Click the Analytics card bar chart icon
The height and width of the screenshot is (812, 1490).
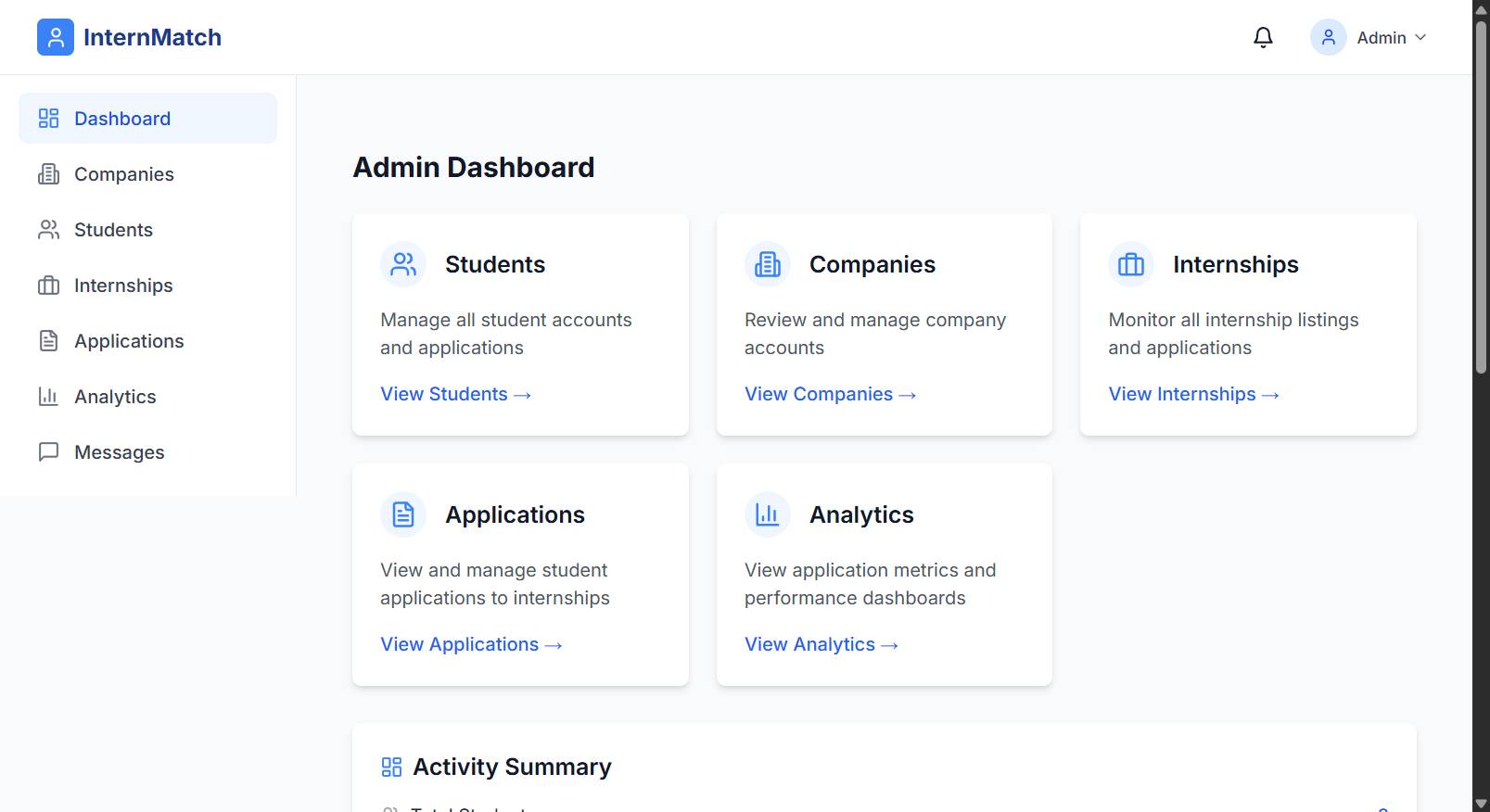click(768, 514)
